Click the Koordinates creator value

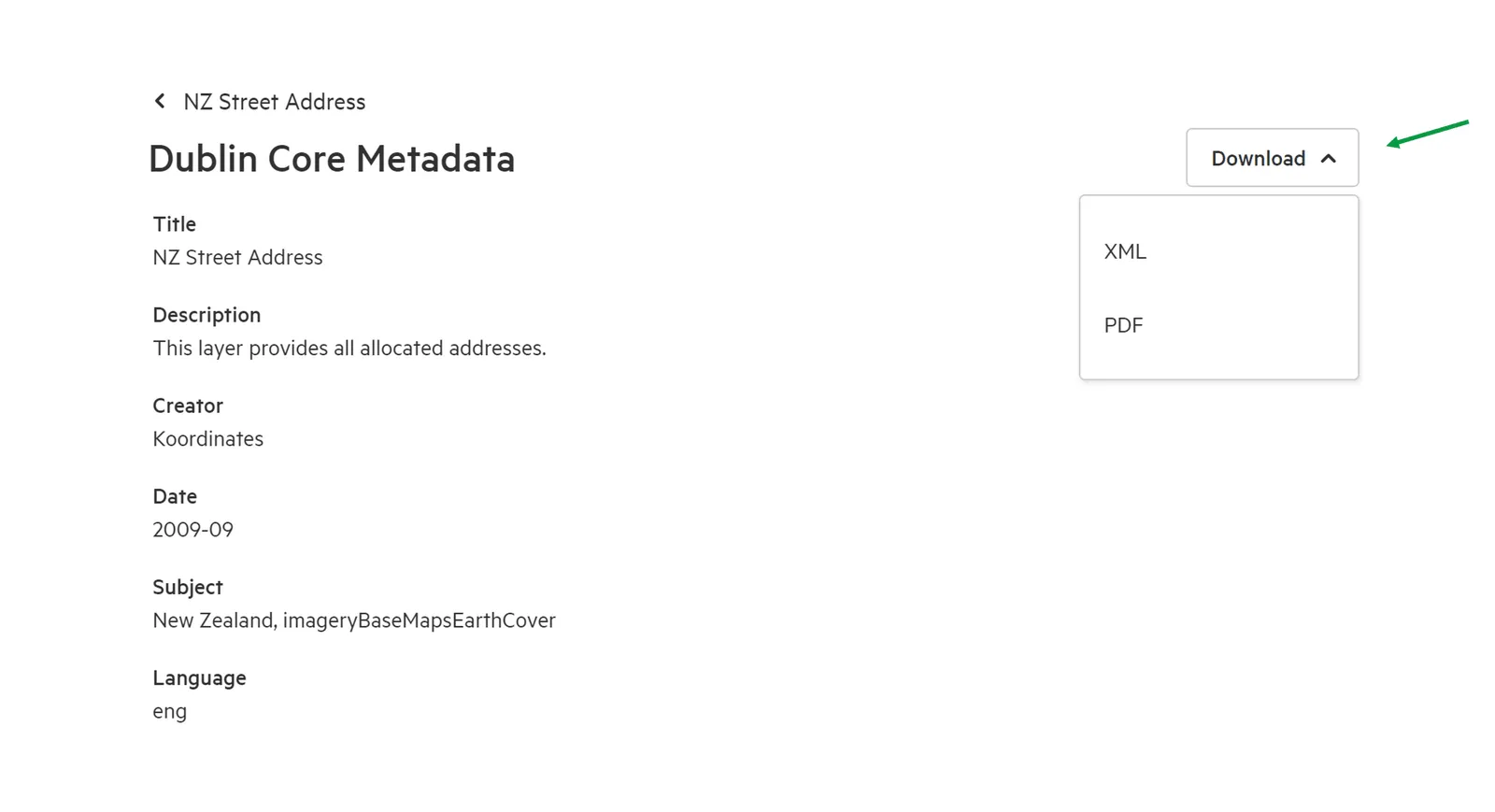[208, 438]
